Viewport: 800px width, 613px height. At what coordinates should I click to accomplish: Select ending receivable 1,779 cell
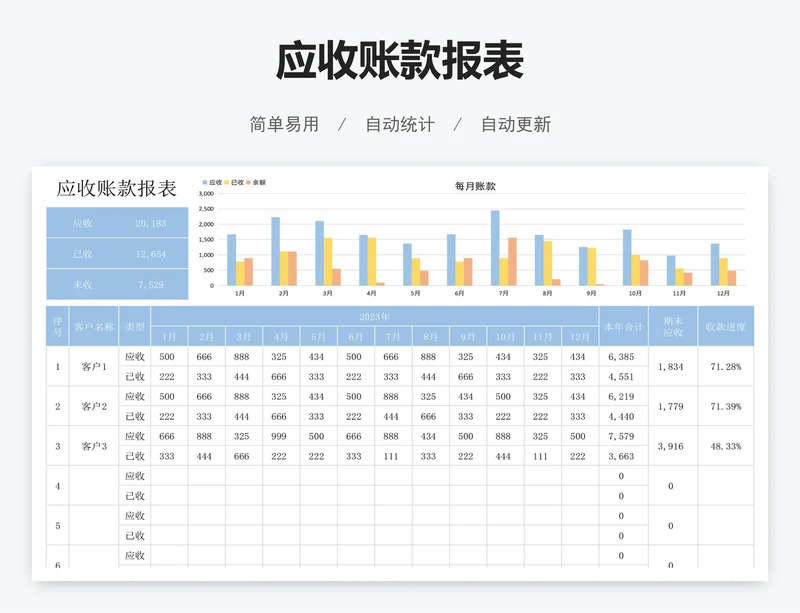(673, 406)
